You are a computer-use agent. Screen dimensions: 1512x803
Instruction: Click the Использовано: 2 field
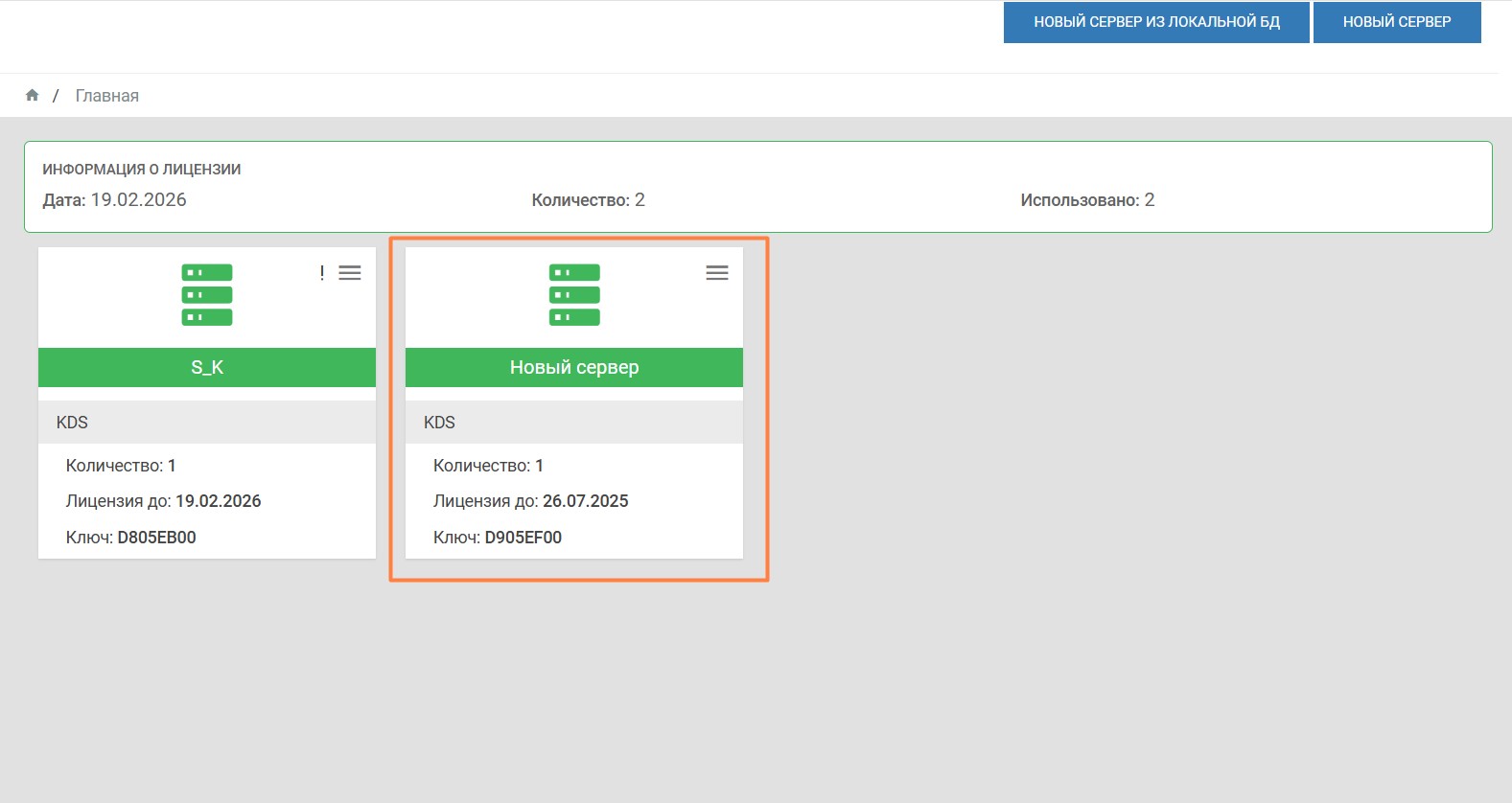1087,200
